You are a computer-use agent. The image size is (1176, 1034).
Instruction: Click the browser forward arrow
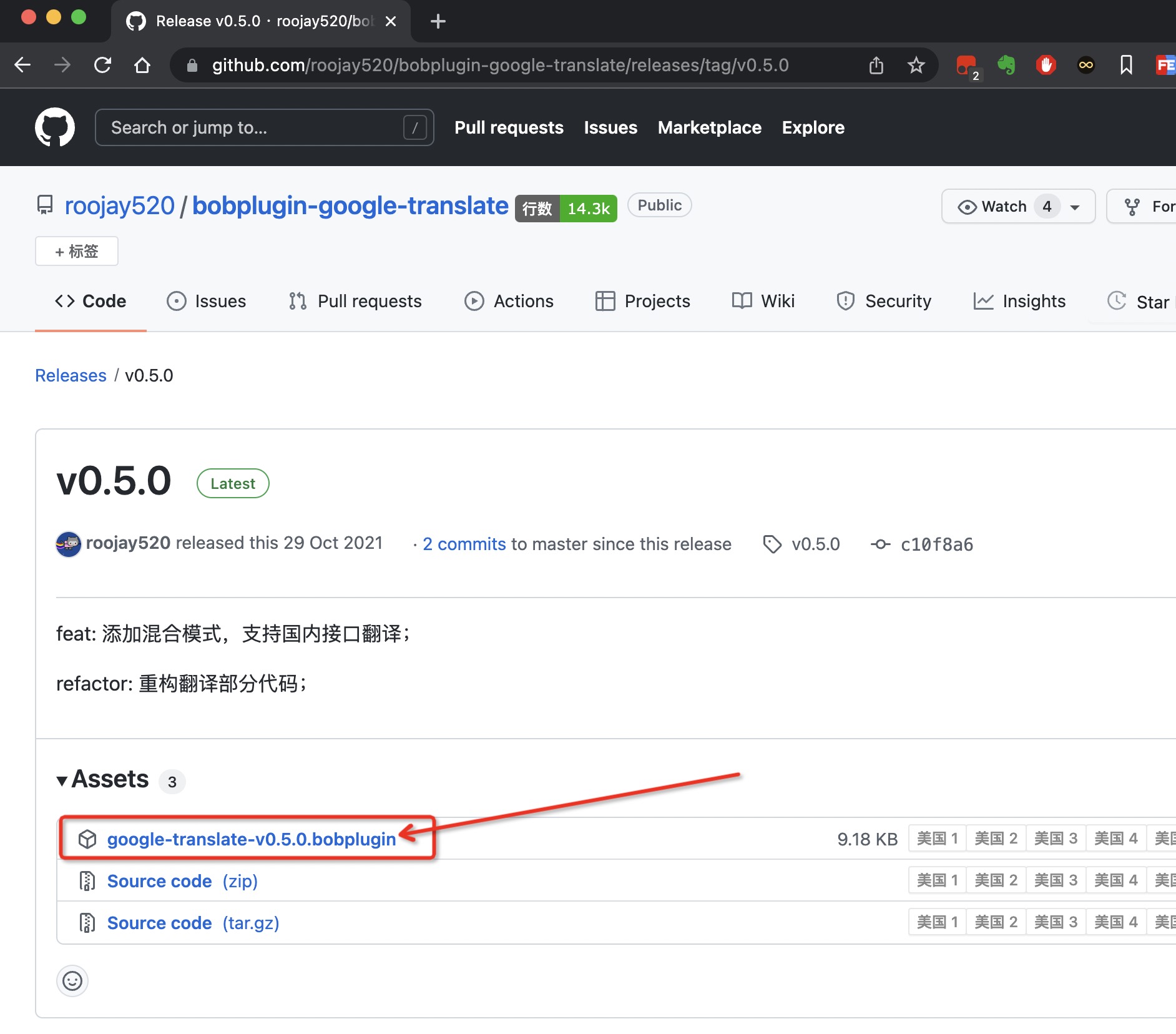62,65
